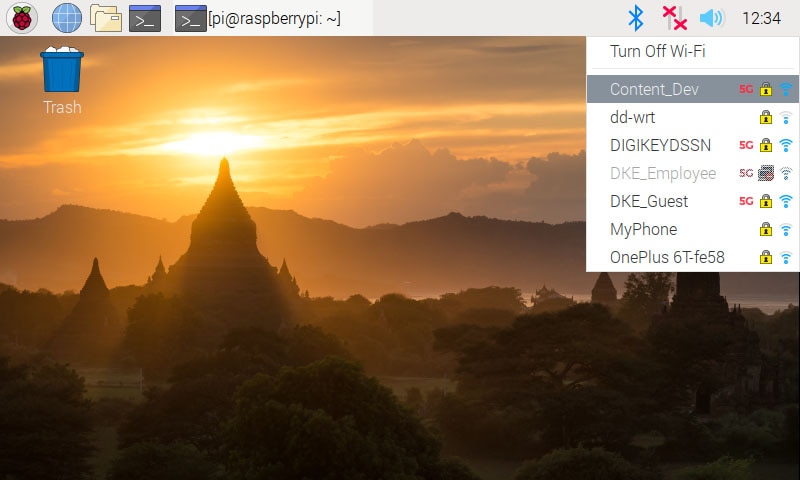The height and width of the screenshot is (480, 800).
Task: Click the Bluetooth tray icon
Action: pyautogui.click(x=636, y=18)
